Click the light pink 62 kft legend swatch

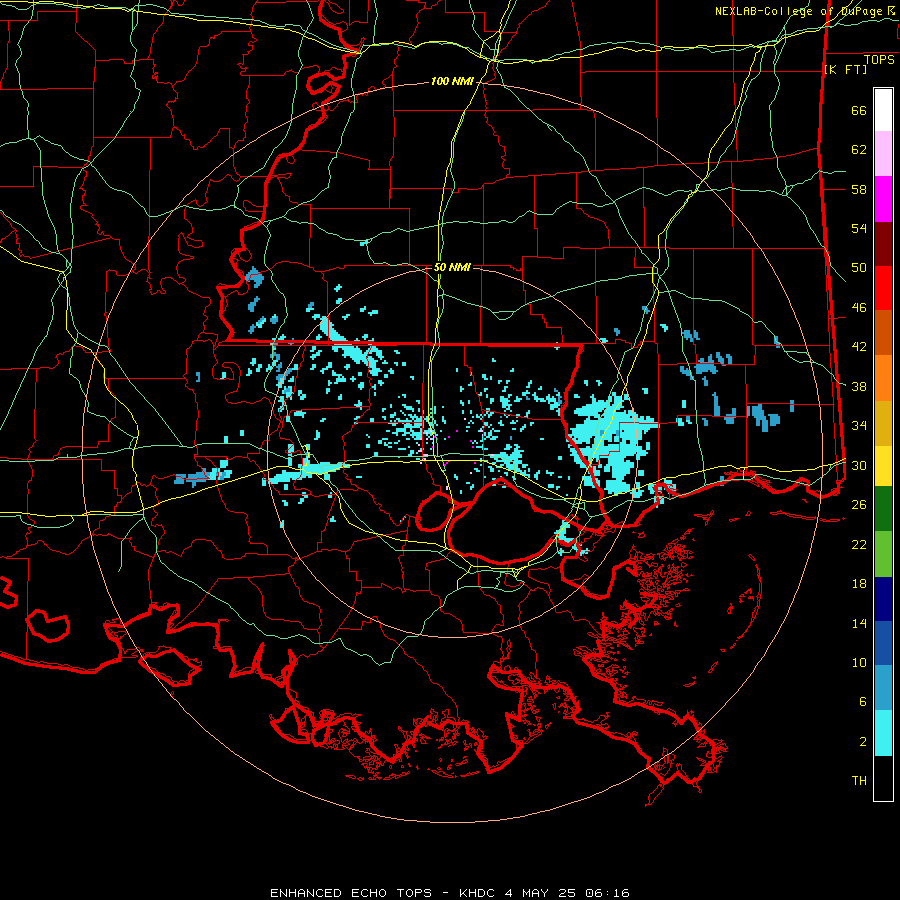(883, 154)
